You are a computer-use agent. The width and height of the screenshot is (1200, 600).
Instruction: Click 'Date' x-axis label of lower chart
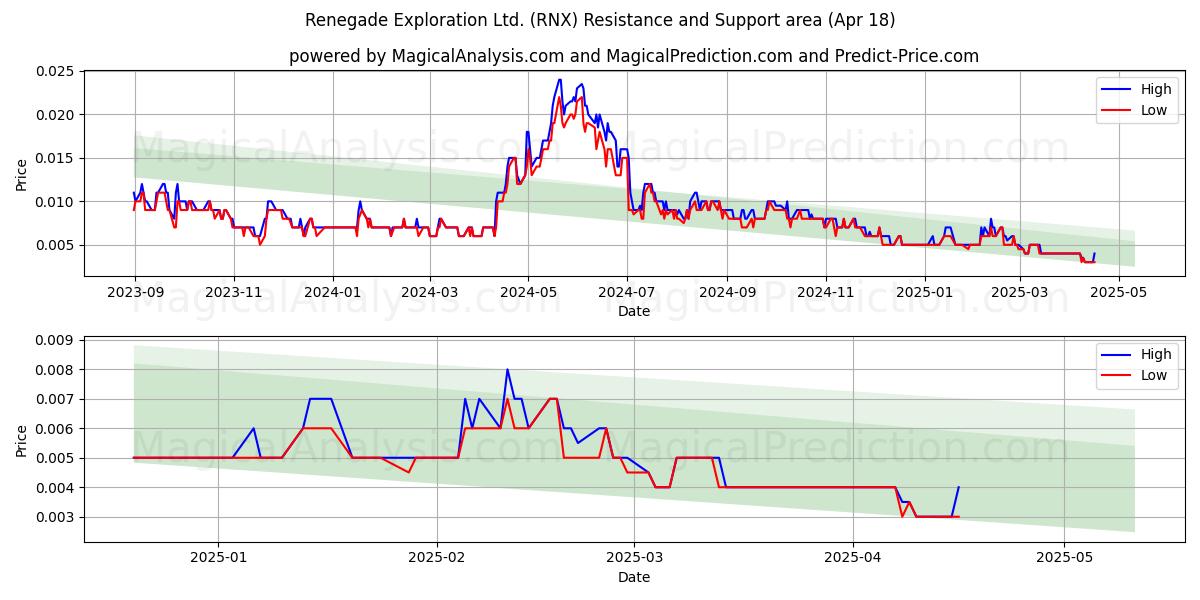634,577
